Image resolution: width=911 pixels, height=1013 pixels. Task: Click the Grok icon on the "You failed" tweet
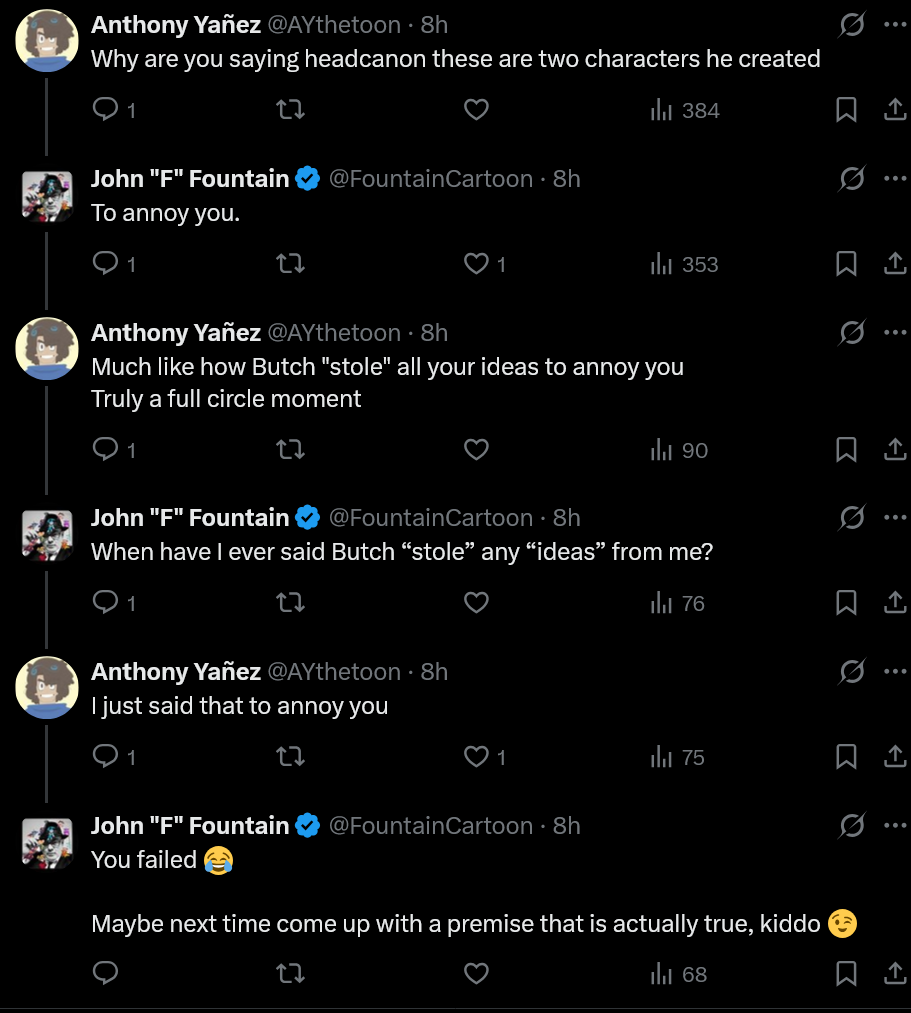[x=852, y=825]
